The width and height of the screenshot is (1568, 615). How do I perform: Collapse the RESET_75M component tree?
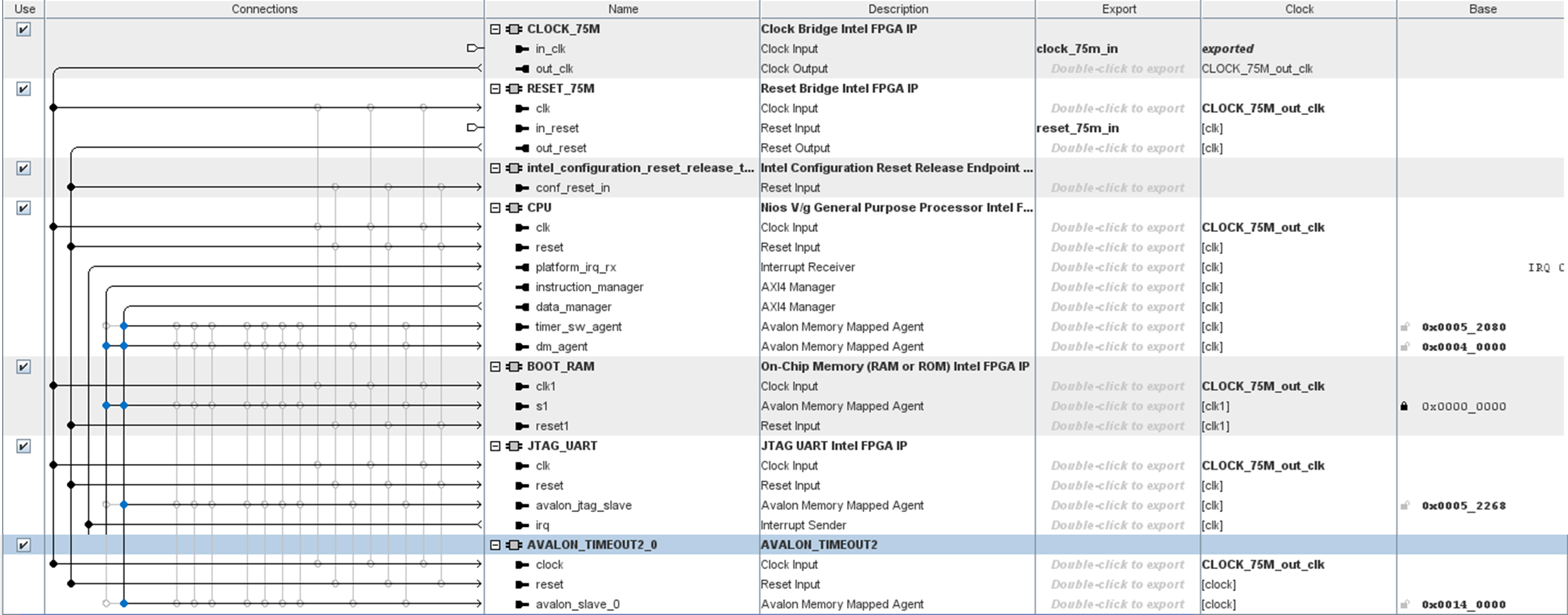click(495, 88)
